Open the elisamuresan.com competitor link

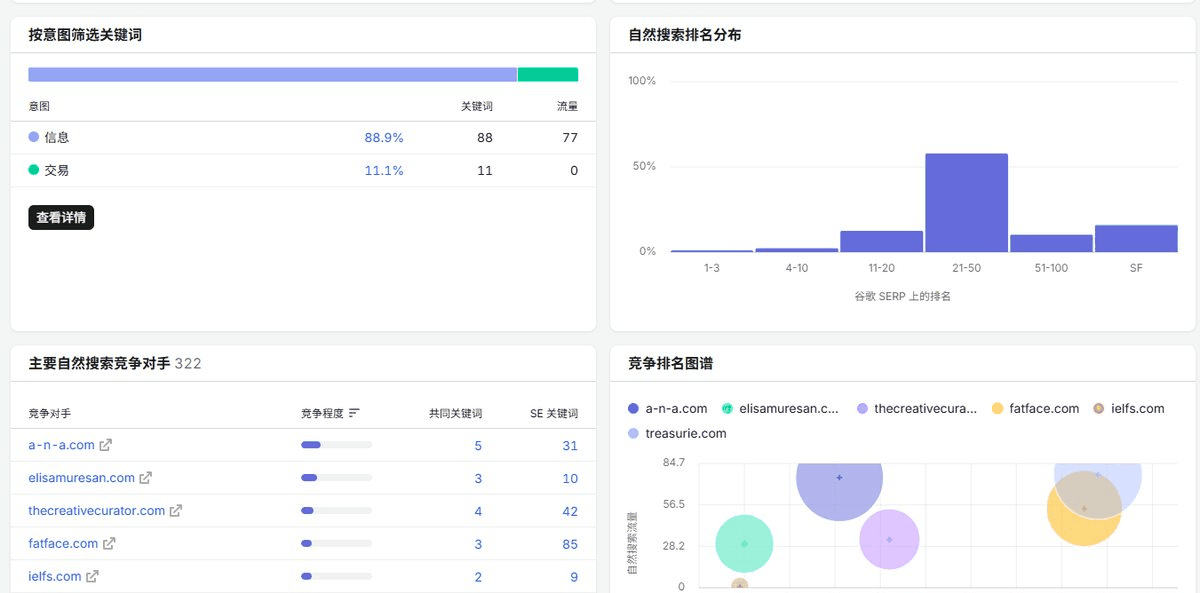click(81, 478)
